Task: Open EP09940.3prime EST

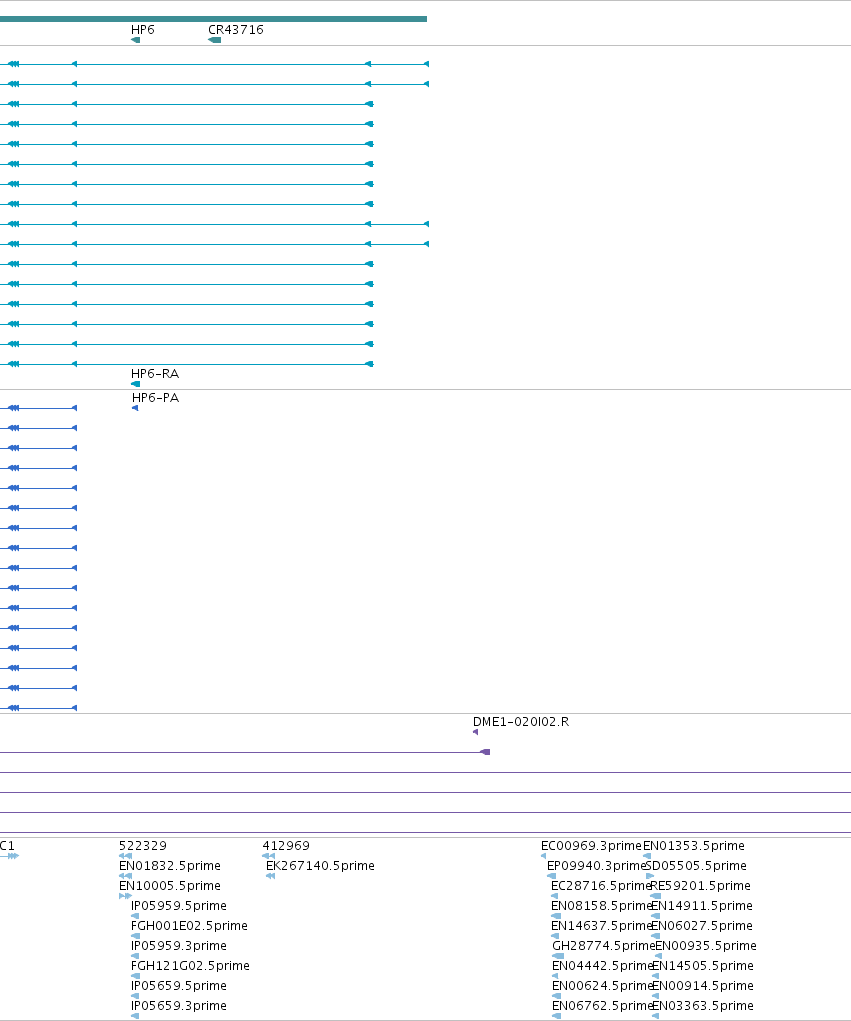Action: [596, 866]
